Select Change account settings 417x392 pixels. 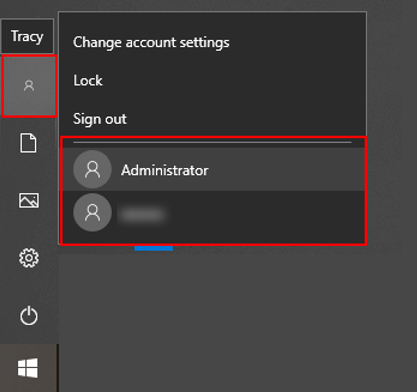pos(151,43)
